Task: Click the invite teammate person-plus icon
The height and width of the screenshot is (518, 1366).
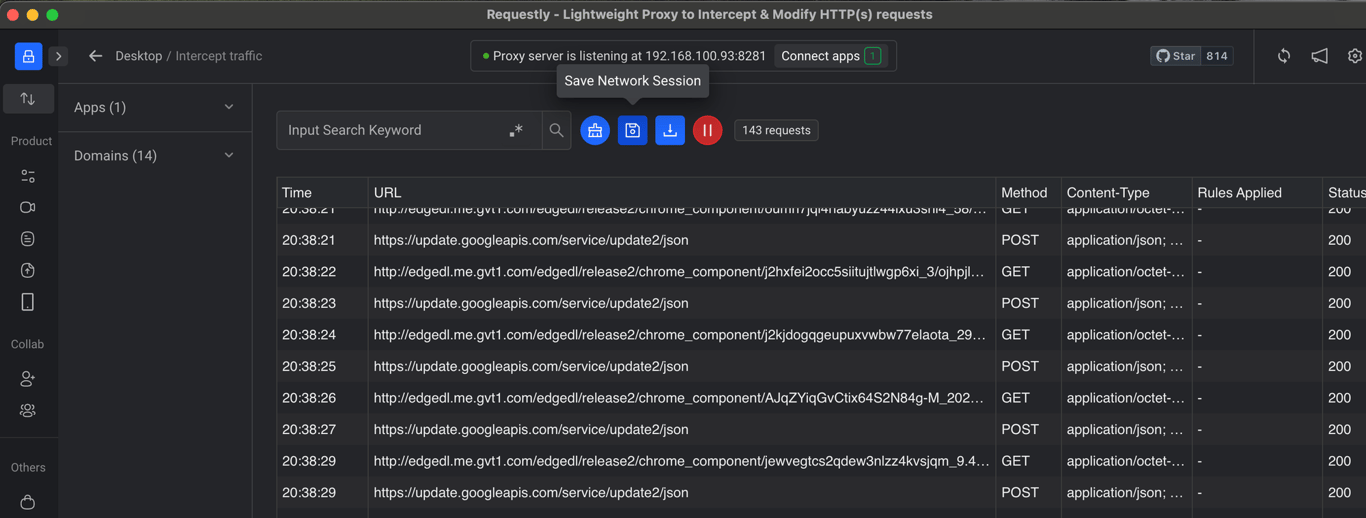Action: point(28,379)
